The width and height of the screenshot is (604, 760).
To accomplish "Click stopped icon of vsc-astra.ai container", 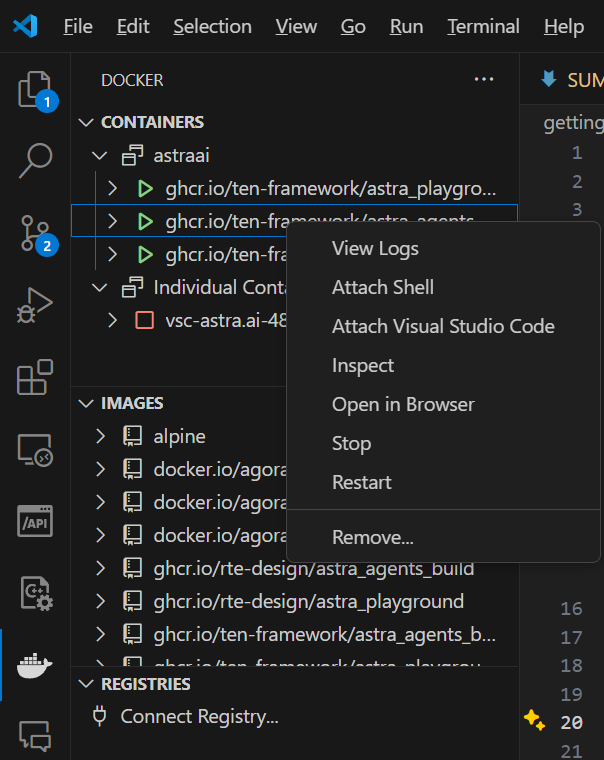I will coord(144,320).
